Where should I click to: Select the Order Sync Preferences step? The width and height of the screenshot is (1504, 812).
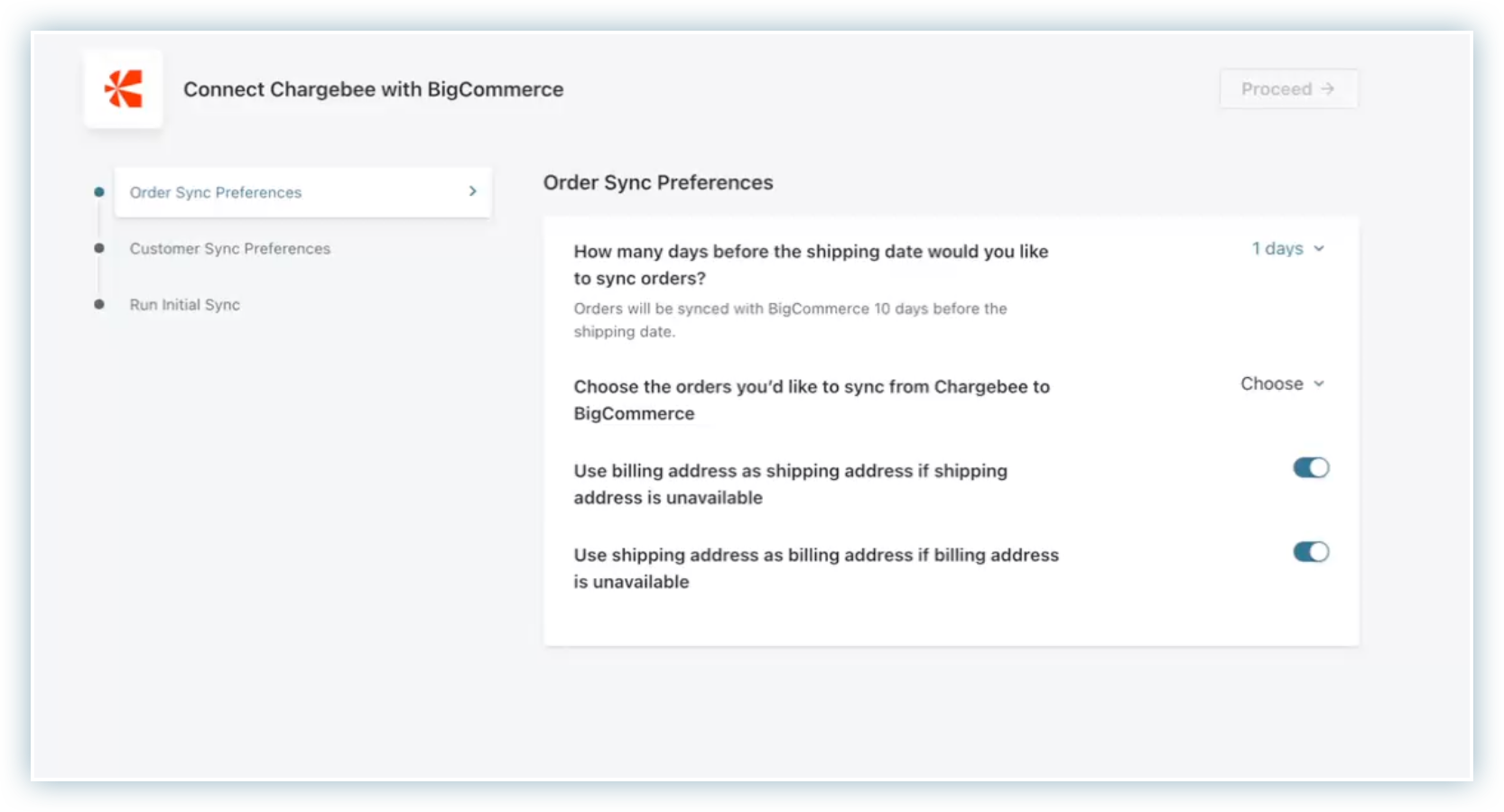click(216, 192)
